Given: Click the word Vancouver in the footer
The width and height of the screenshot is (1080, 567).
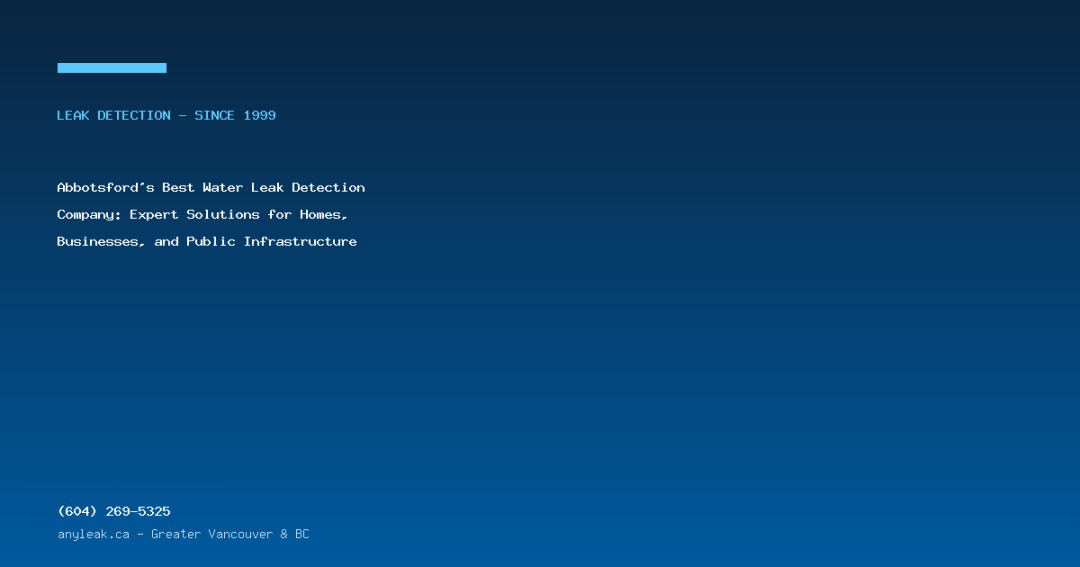Looking at the screenshot, I should pos(240,534).
